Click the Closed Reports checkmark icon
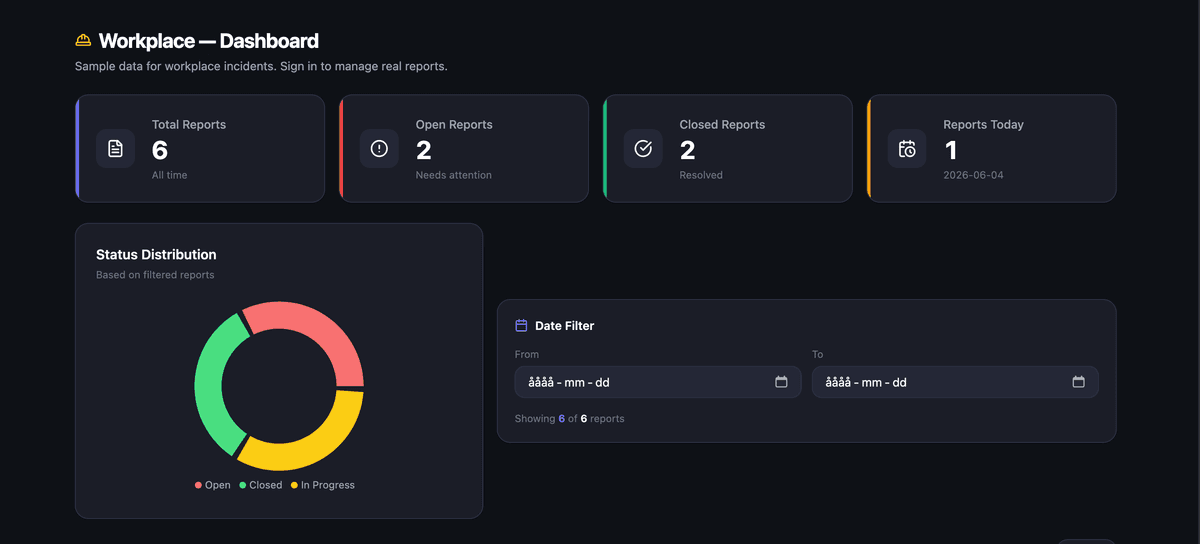The height and width of the screenshot is (544, 1200). tap(643, 148)
